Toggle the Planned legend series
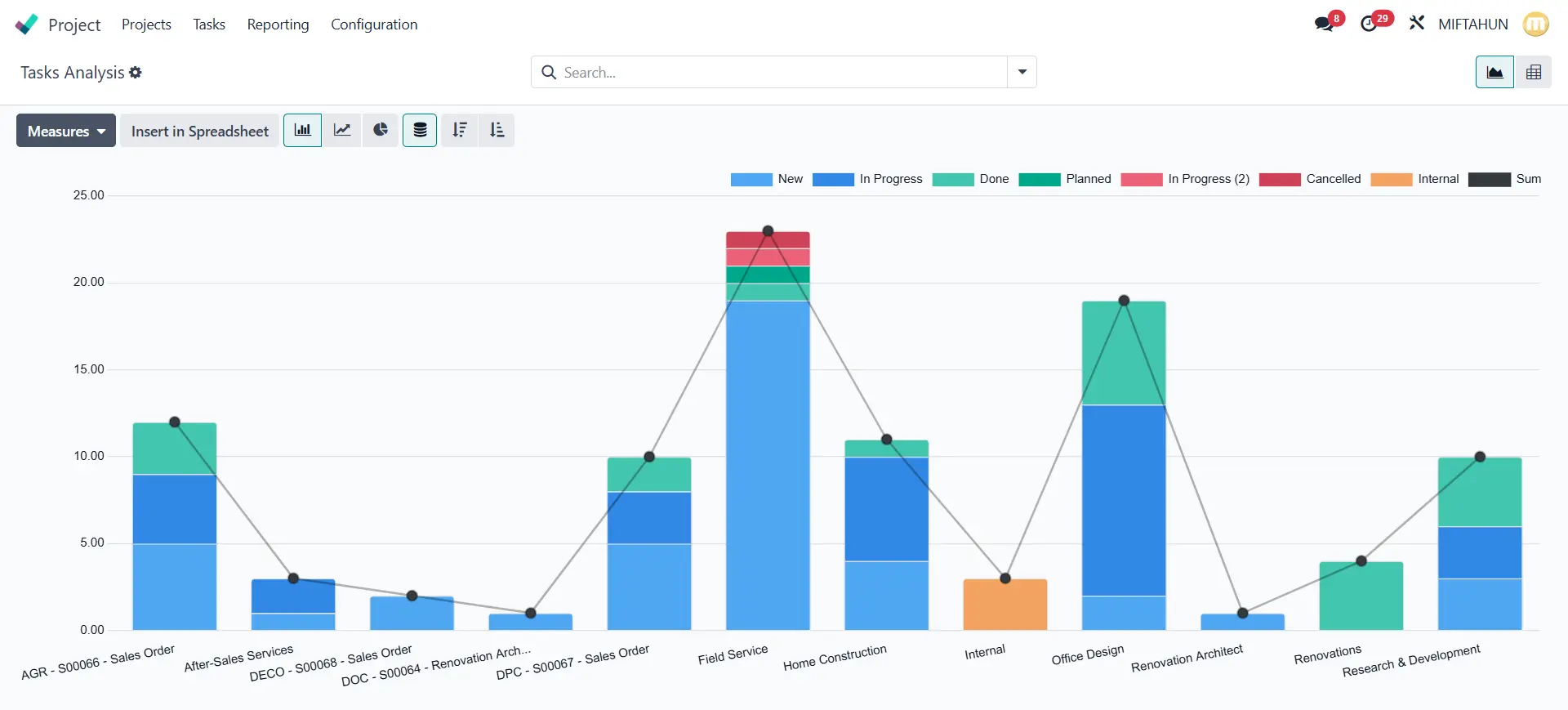1568x710 pixels. click(1065, 179)
